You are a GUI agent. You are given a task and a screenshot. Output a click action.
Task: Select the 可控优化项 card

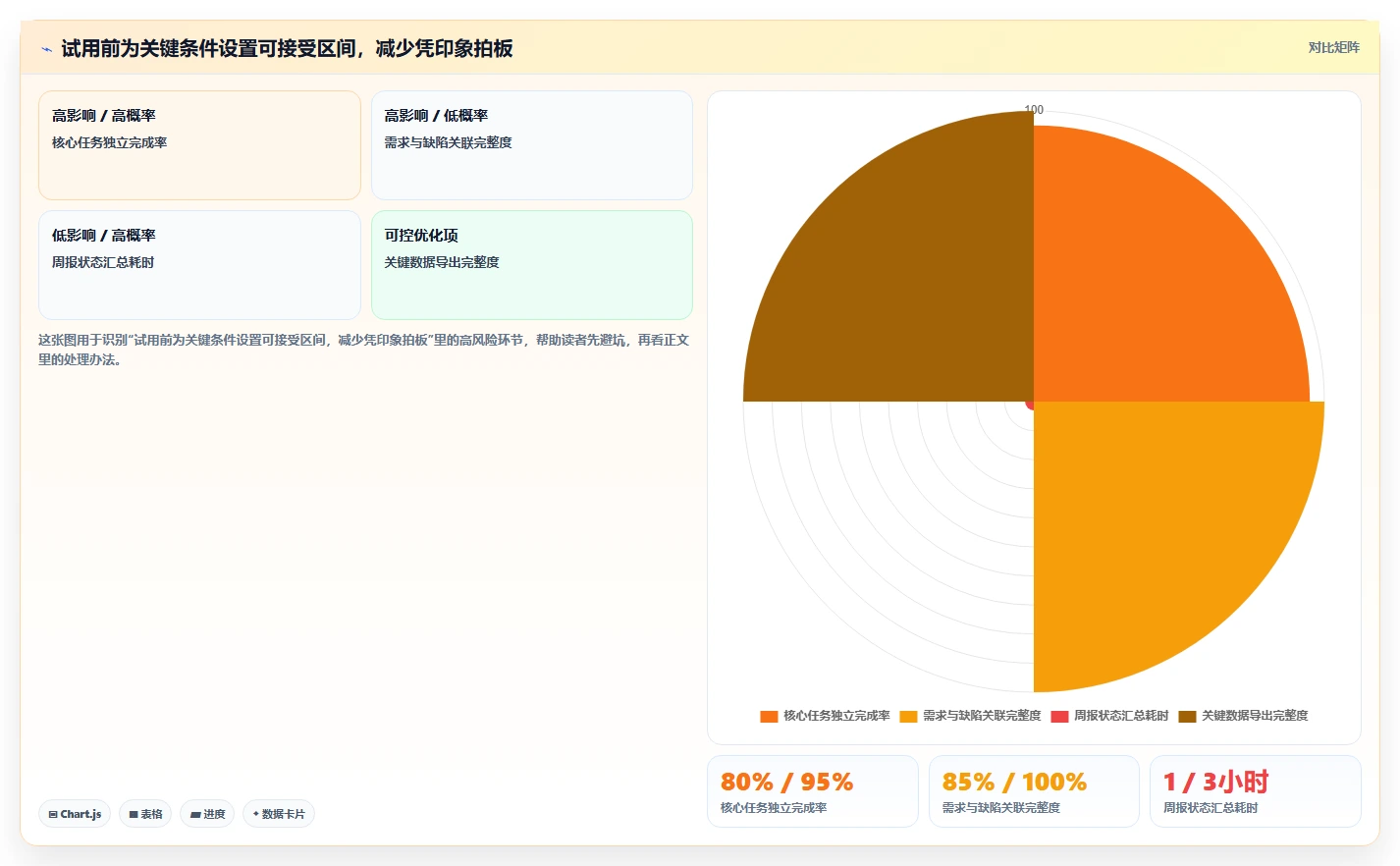[532, 265]
